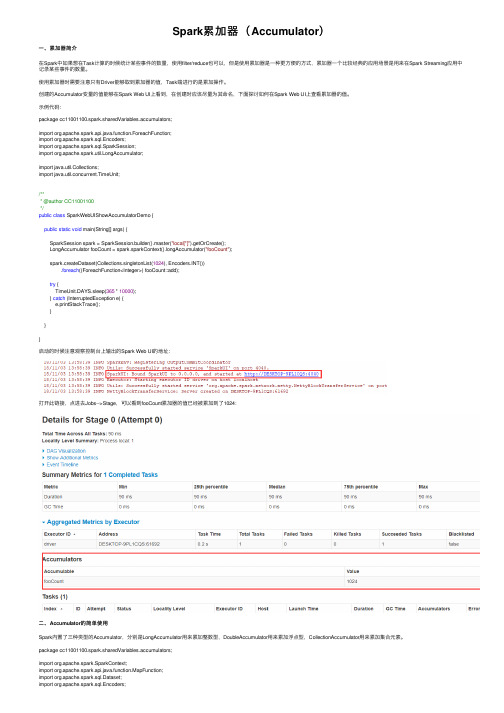This screenshot has width=504, height=713.
Task: Click the Attempt column header in Tasks
Action: tap(96, 608)
